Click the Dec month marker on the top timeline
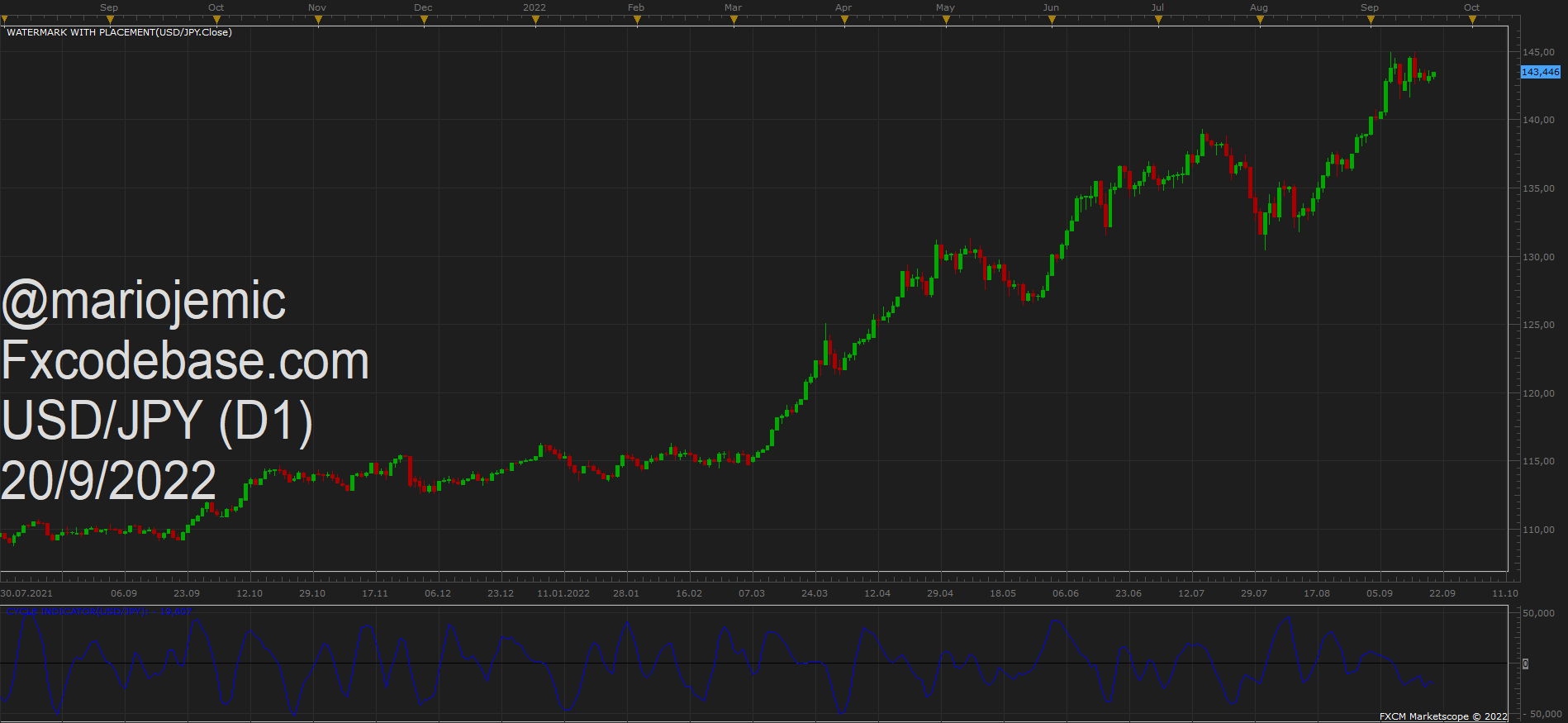Image resolution: width=1568 pixels, height=723 pixels. [423, 7]
